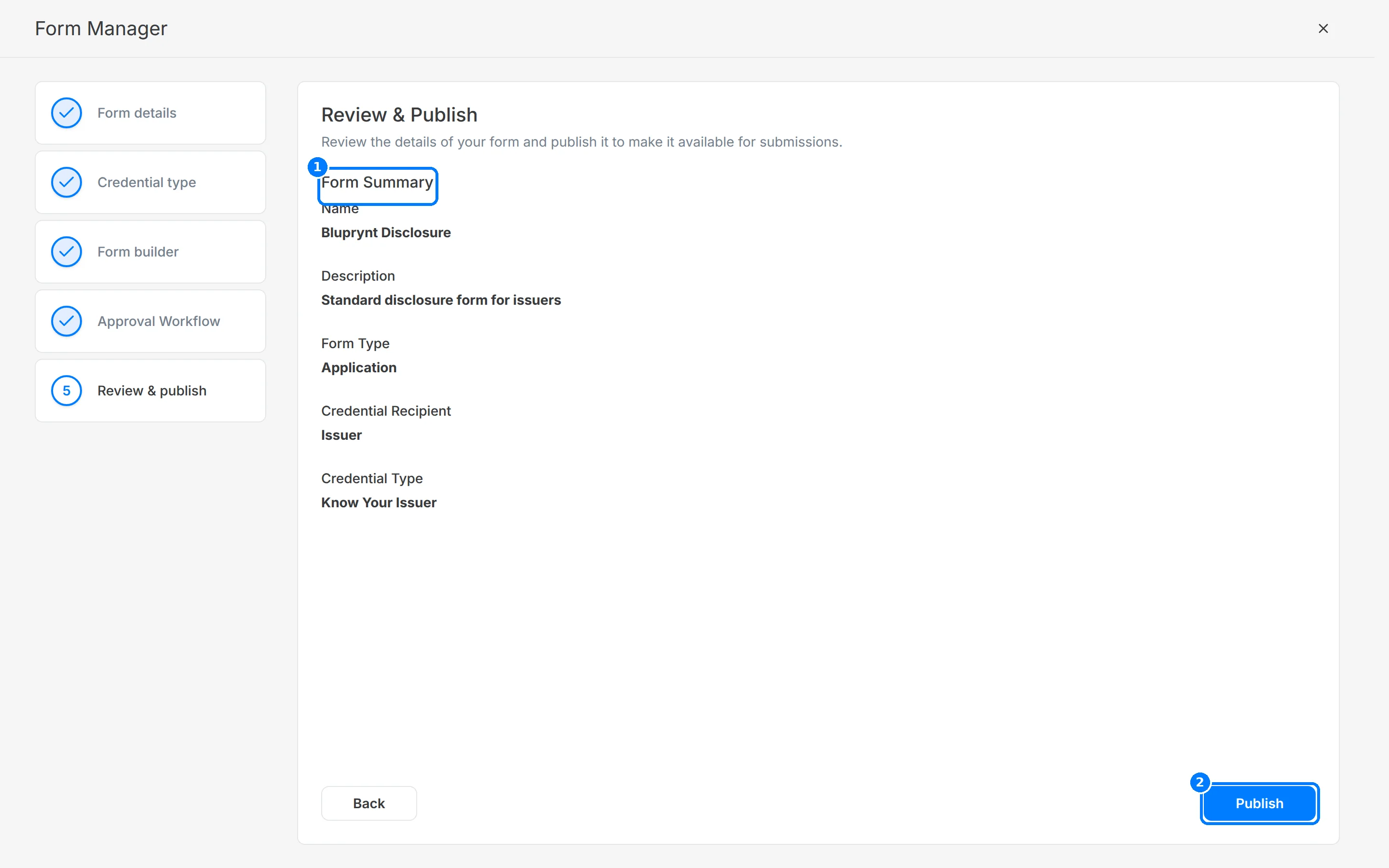Go to the Form details step
This screenshot has width=1389, height=868.
point(150,112)
